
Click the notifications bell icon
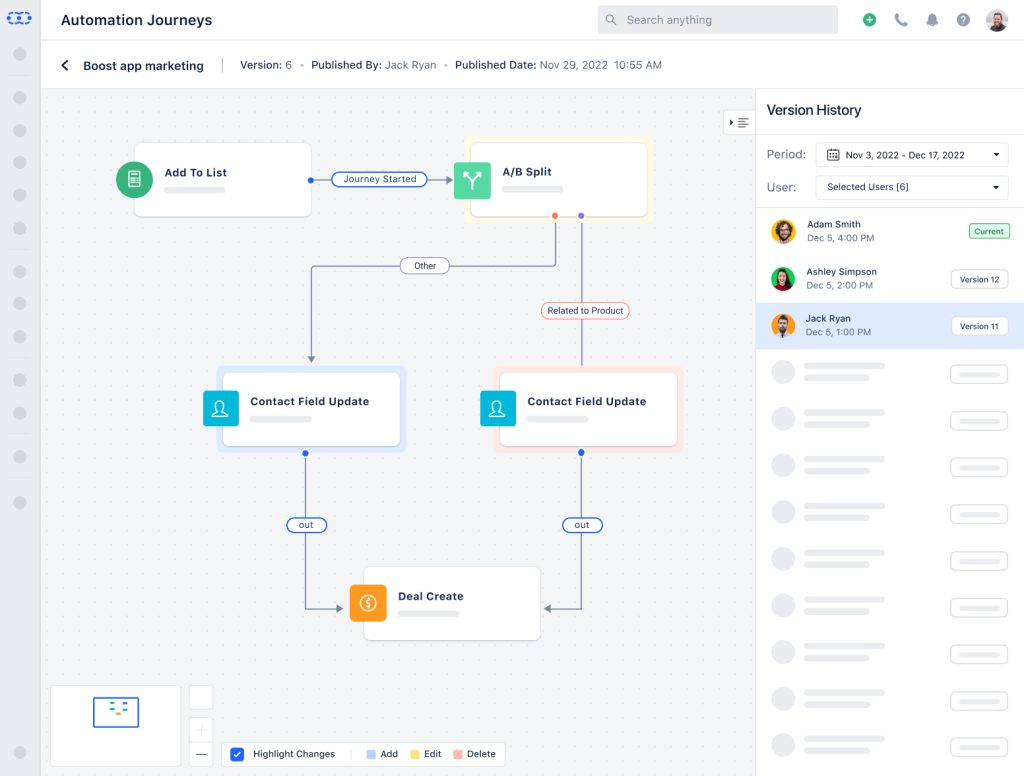[x=932, y=19]
